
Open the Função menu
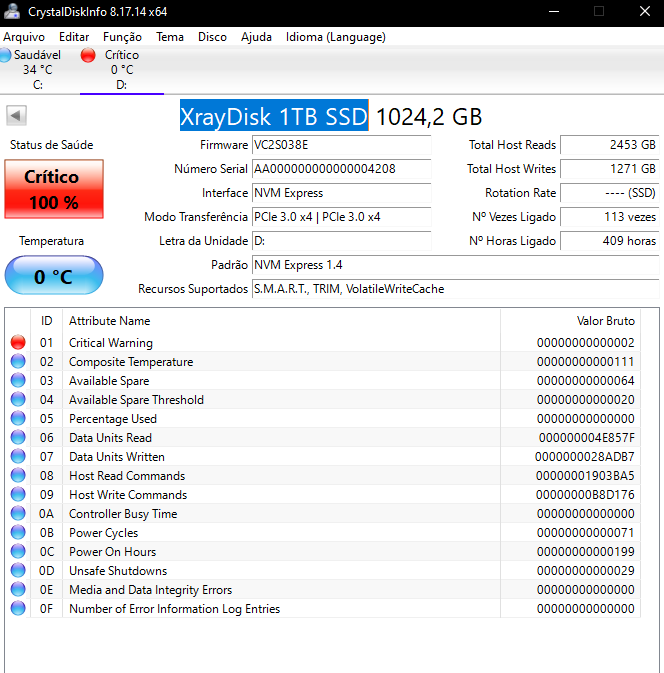point(122,37)
